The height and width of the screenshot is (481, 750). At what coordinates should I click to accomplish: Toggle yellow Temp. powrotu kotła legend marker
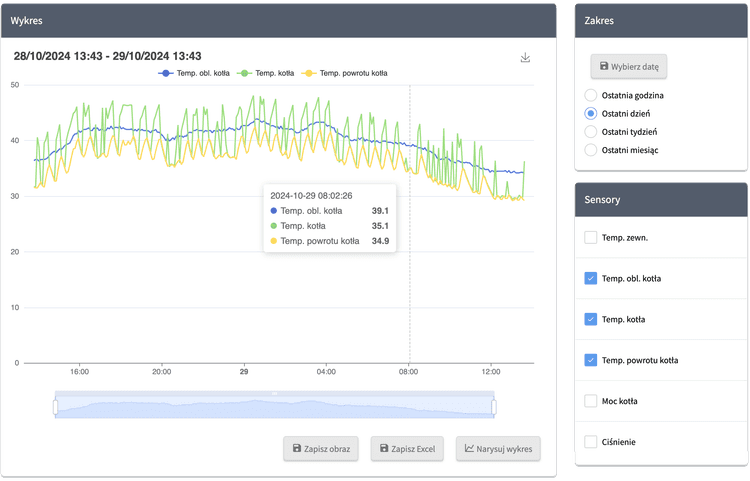point(308,73)
